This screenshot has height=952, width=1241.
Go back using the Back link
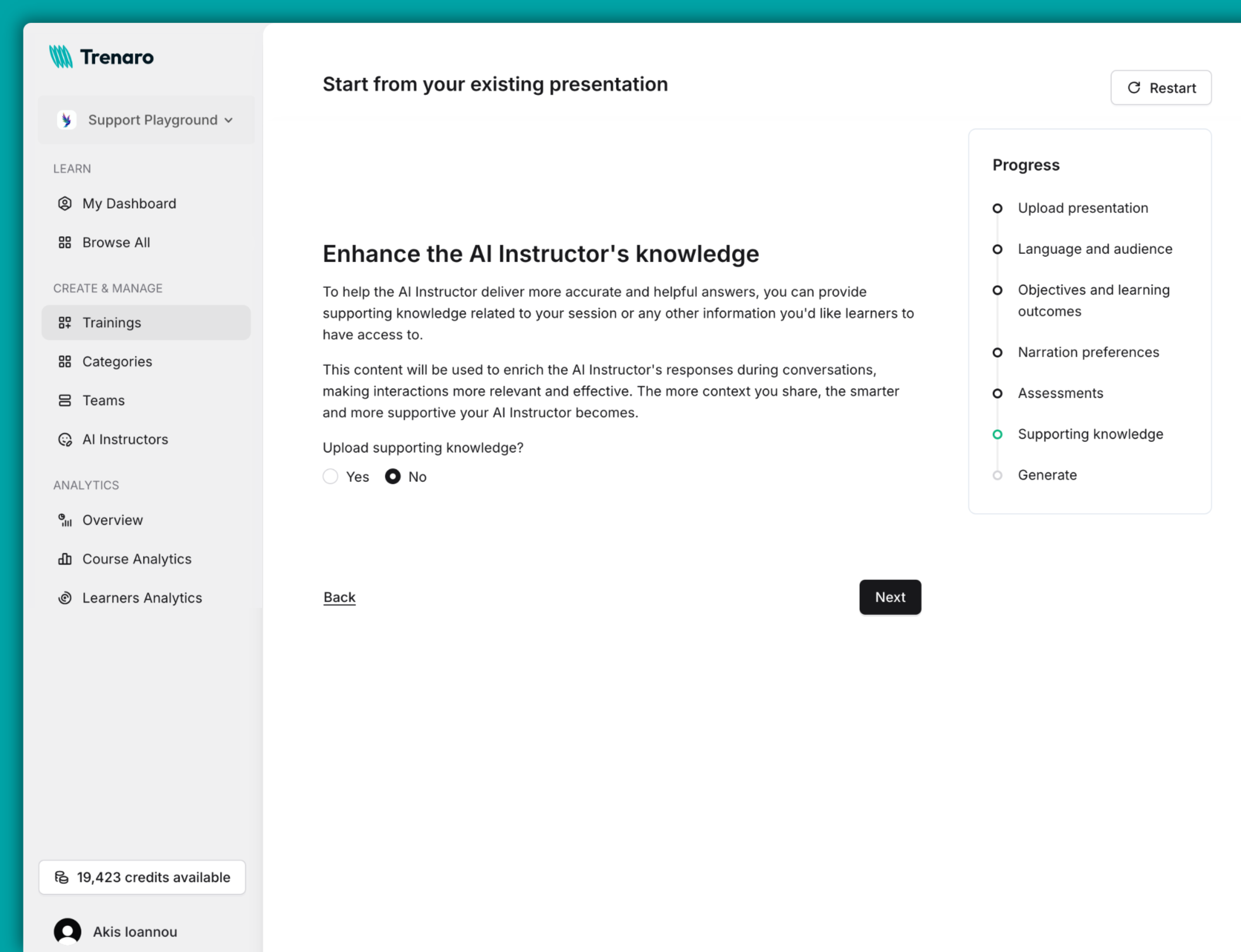click(x=339, y=597)
